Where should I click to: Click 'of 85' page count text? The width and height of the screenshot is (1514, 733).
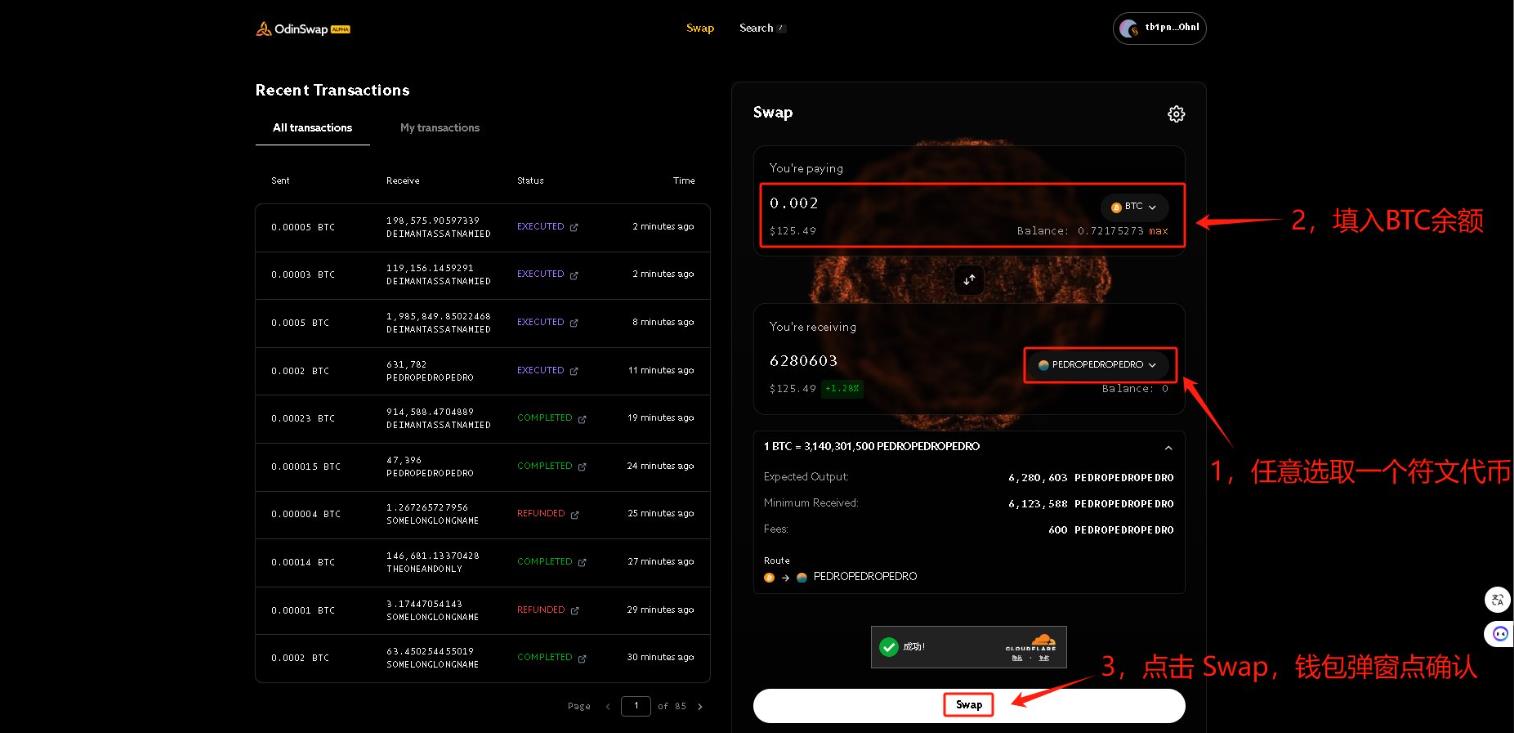point(672,706)
